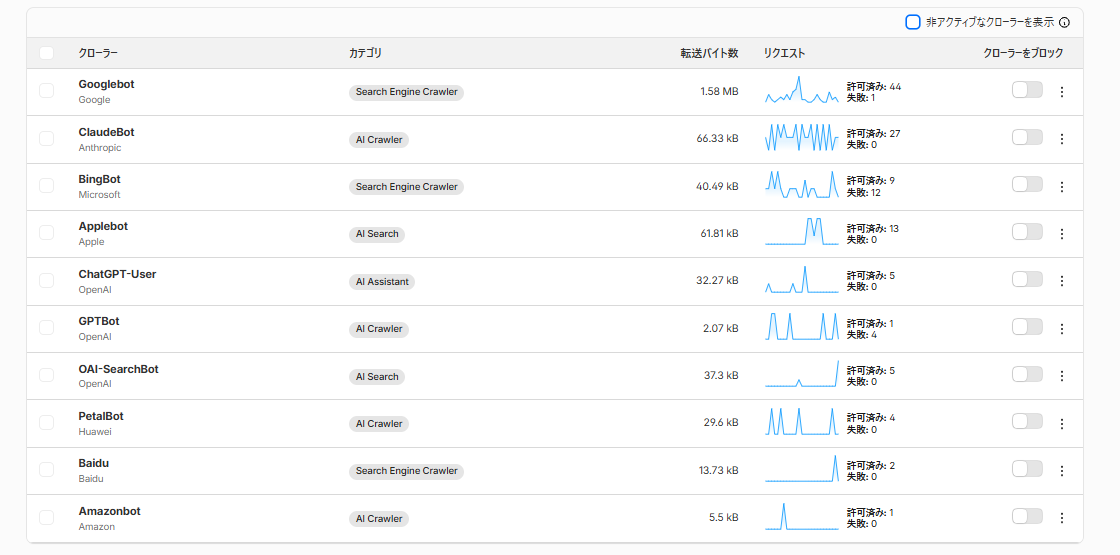
Task: Click the 転送バイト数 column header
Action: (709, 53)
